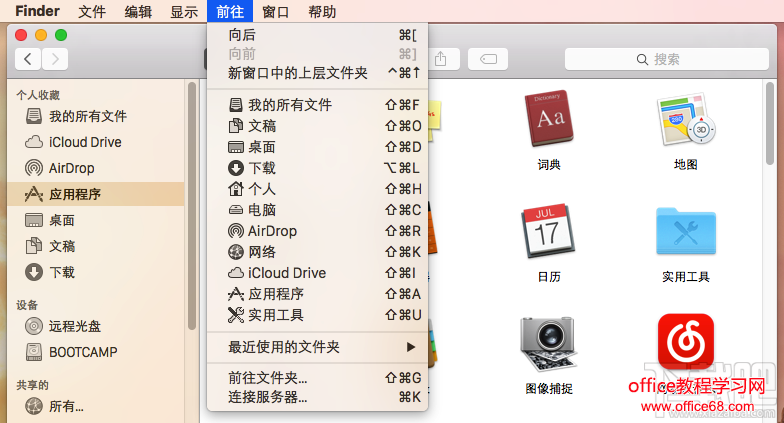Click the 搜索 search field

coord(666,59)
